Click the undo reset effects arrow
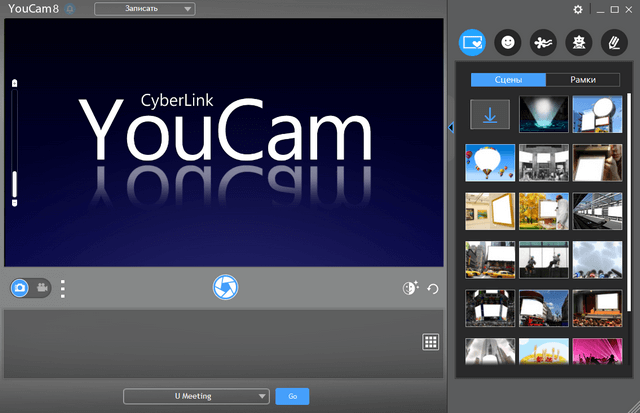Viewport: 640px width, 413px height. tap(433, 289)
